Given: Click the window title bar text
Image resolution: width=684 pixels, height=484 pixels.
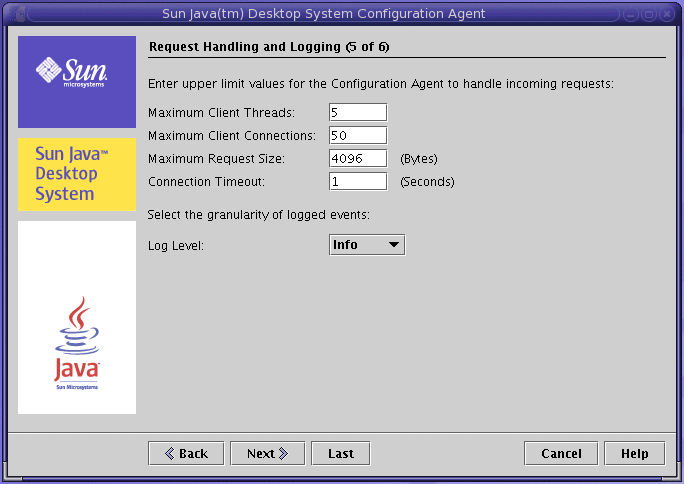Looking at the screenshot, I should [323, 14].
